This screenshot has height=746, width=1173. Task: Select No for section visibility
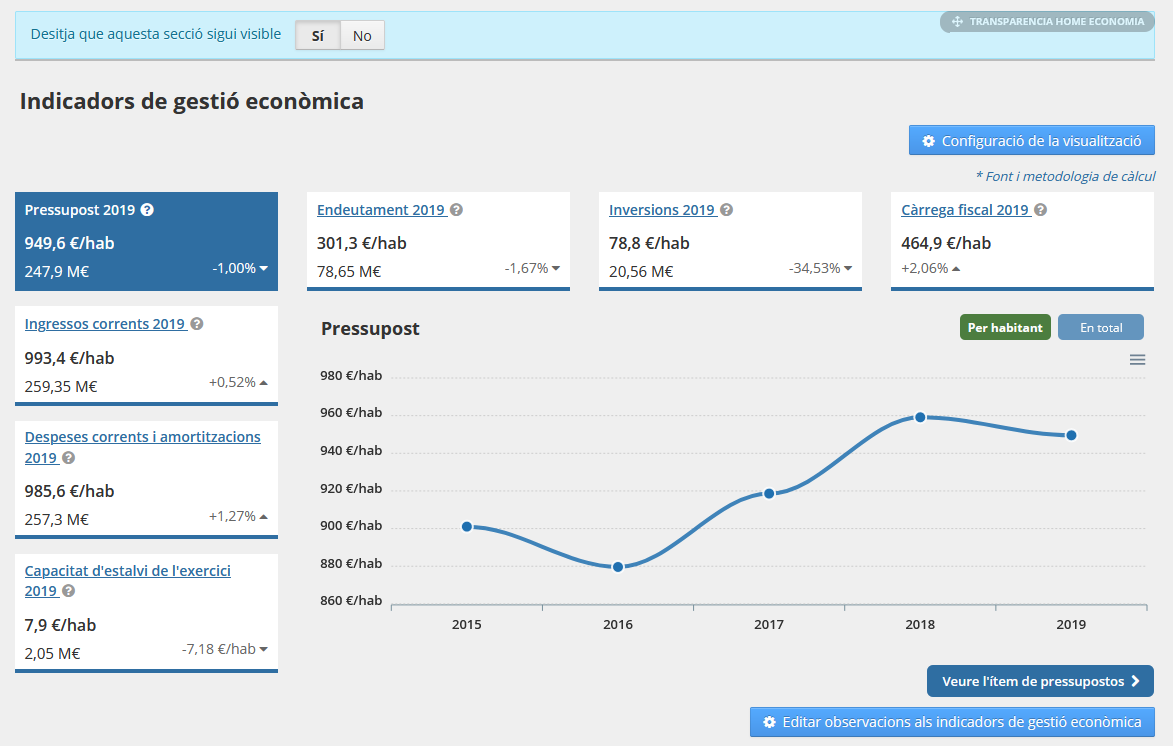pyautogui.click(x=362, y=36)
